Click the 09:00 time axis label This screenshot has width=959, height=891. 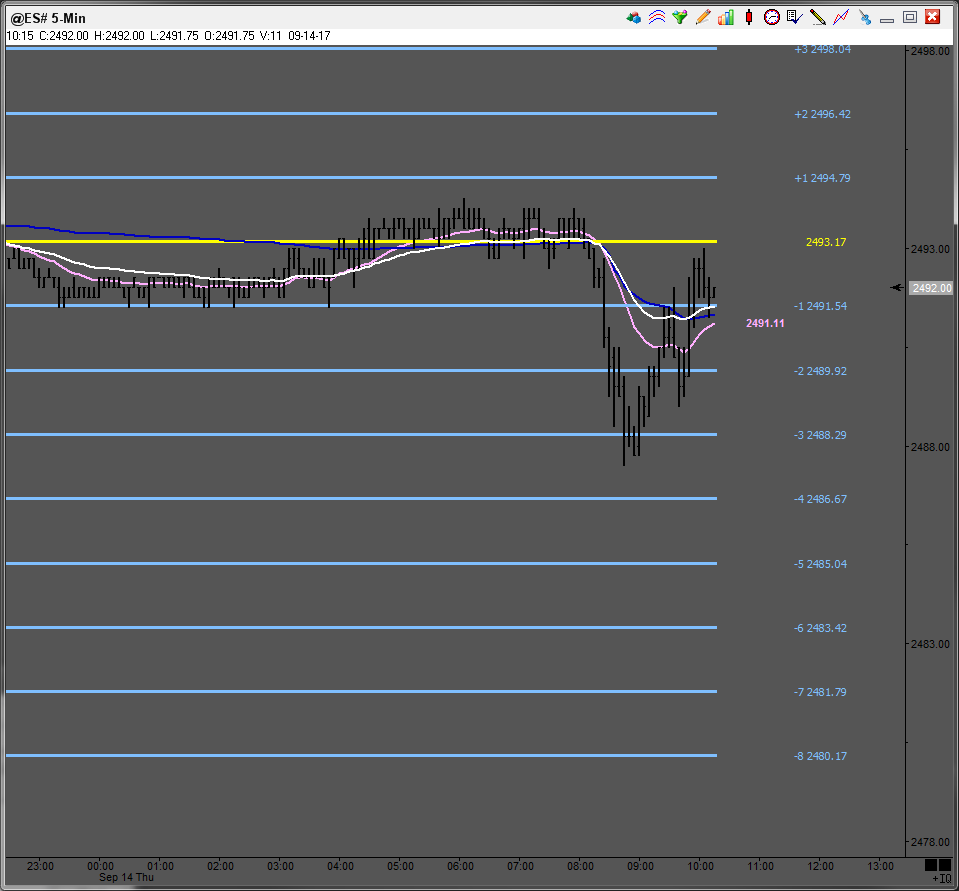(x=640, y=867)
